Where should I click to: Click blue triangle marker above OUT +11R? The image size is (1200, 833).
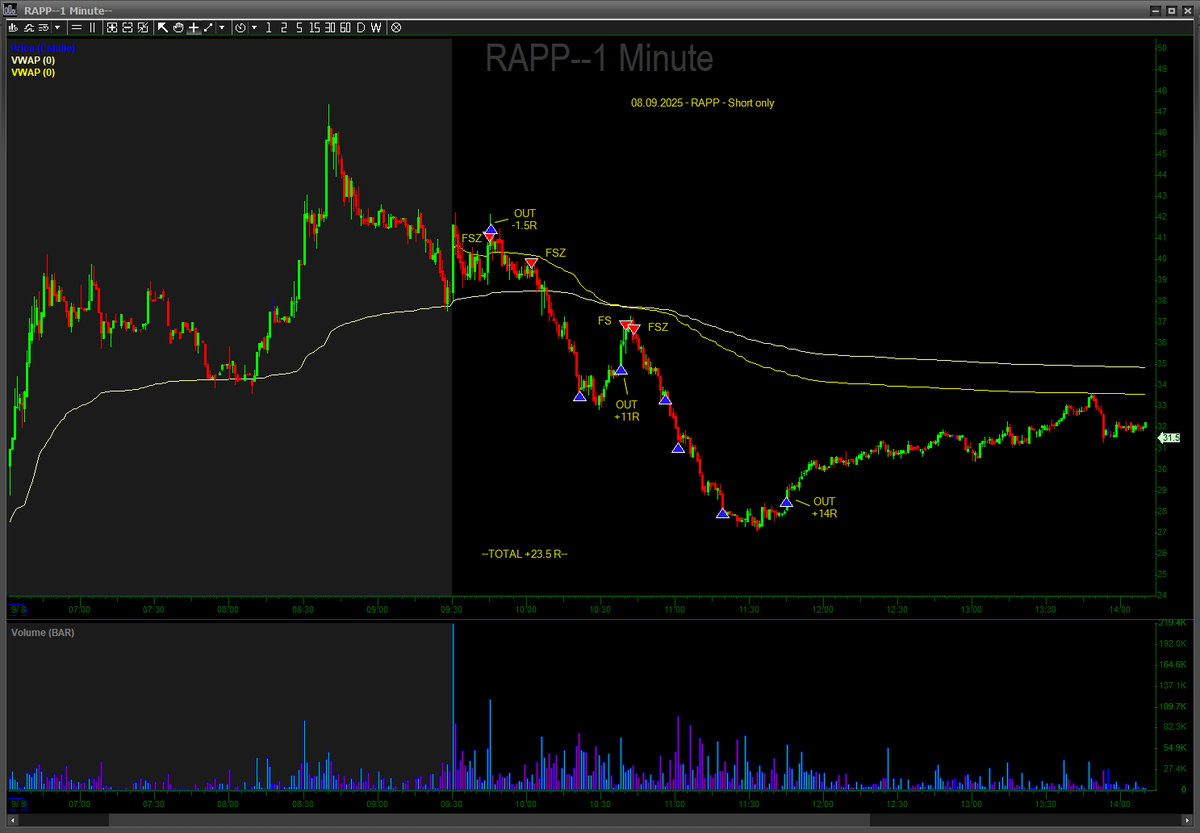pyautogui.click(x=620, y=370)
